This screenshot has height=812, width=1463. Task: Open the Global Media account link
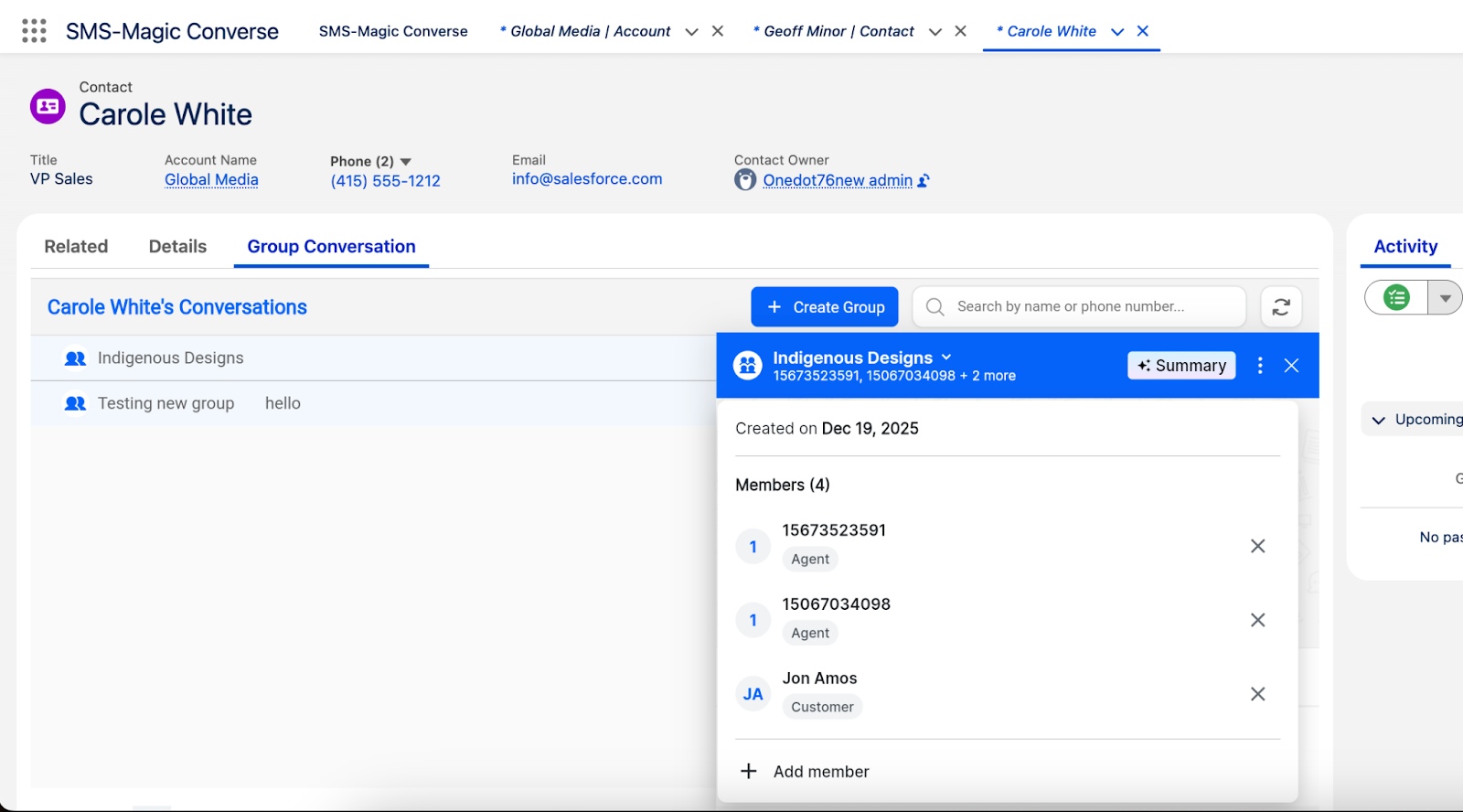[x=211, y=180]
